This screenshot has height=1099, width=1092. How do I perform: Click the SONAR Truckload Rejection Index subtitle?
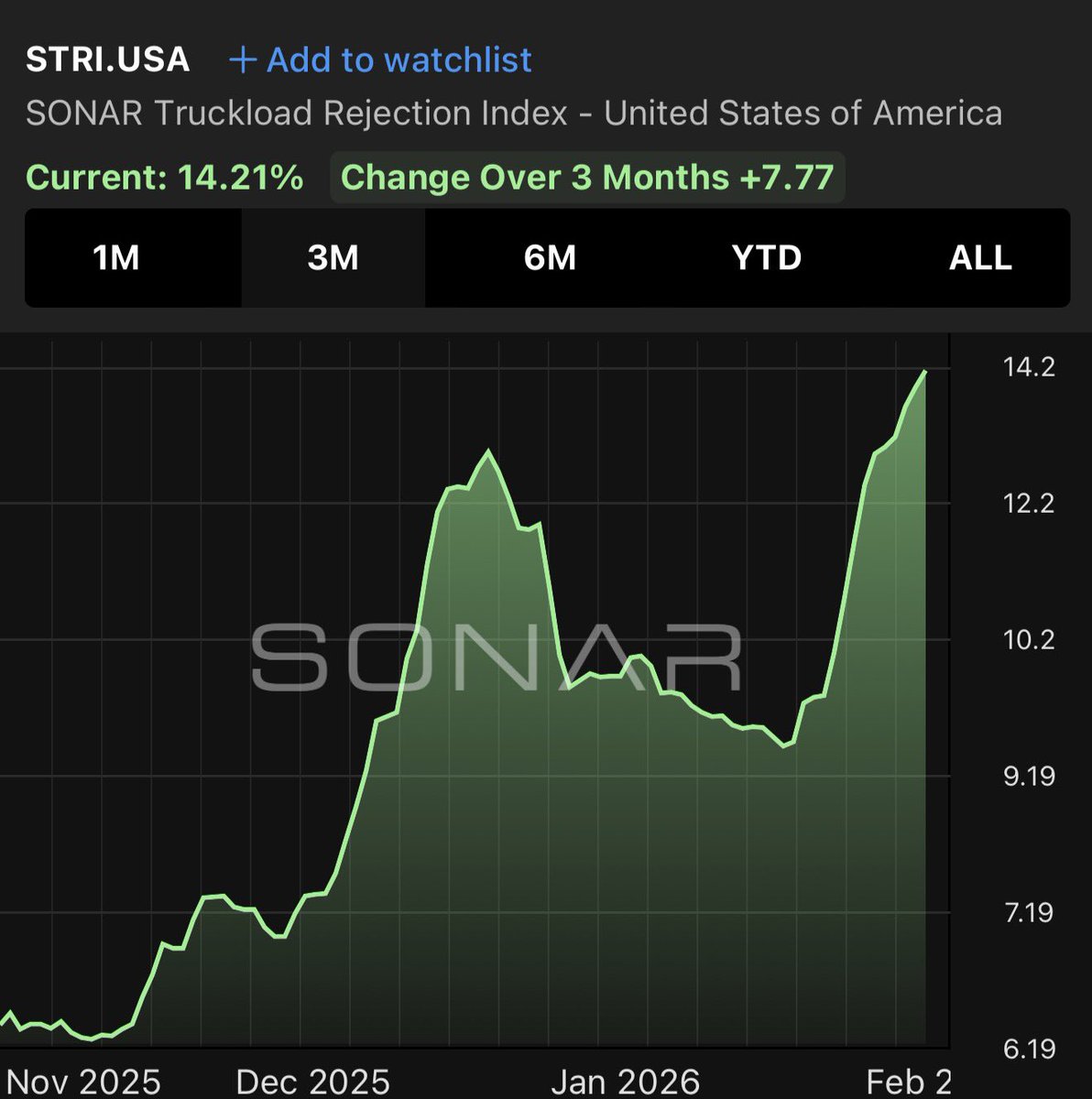point(514,114)
